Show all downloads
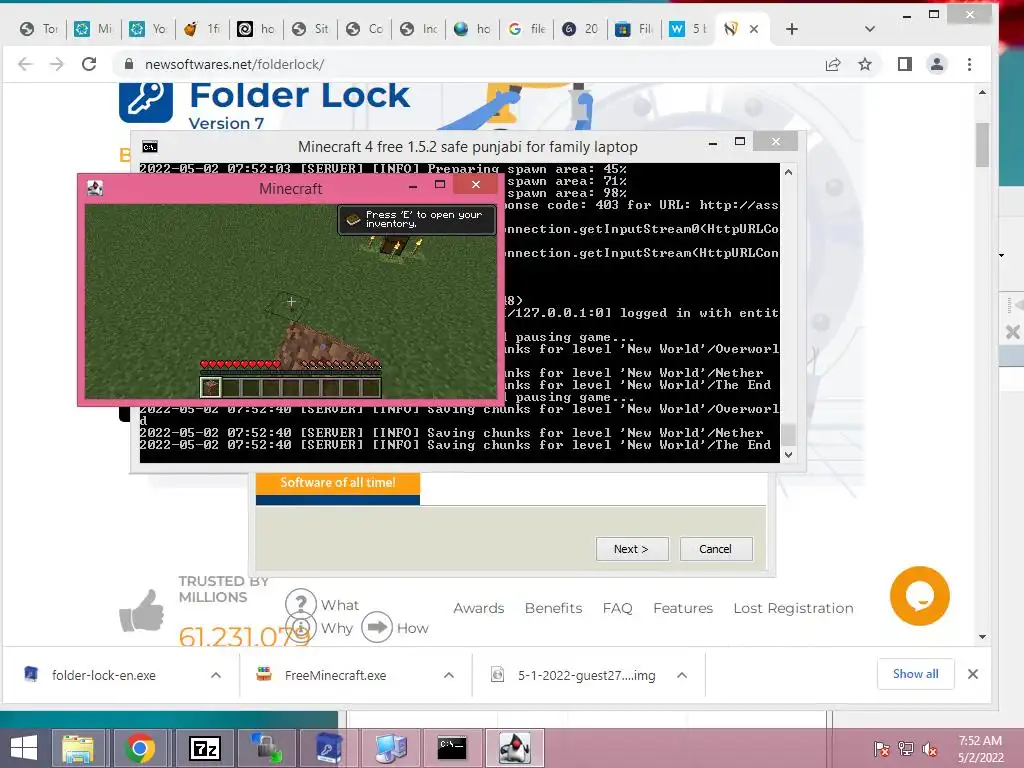 915,674
